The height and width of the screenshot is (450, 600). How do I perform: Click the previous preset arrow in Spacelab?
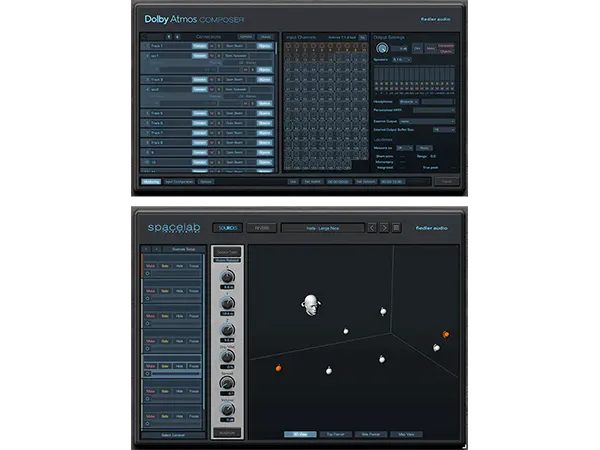[x=372, y=228]
